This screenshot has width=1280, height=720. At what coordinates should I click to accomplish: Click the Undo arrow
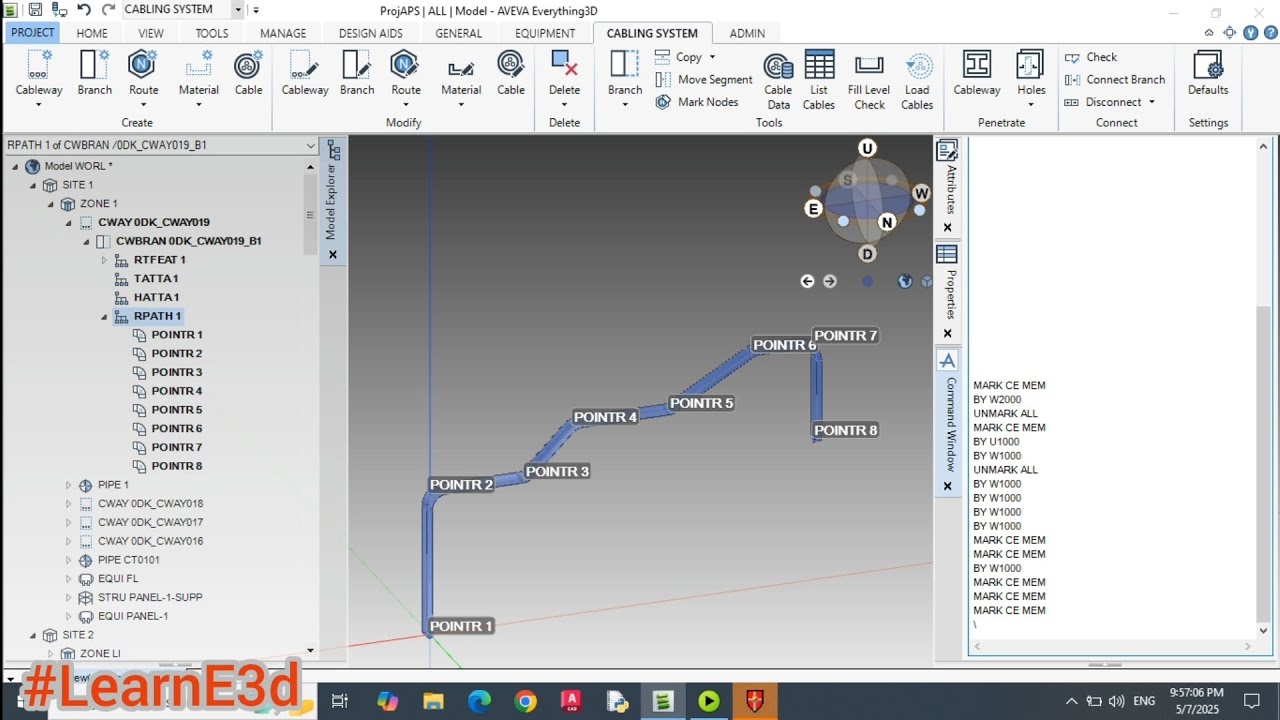click(x=84, y=10)
